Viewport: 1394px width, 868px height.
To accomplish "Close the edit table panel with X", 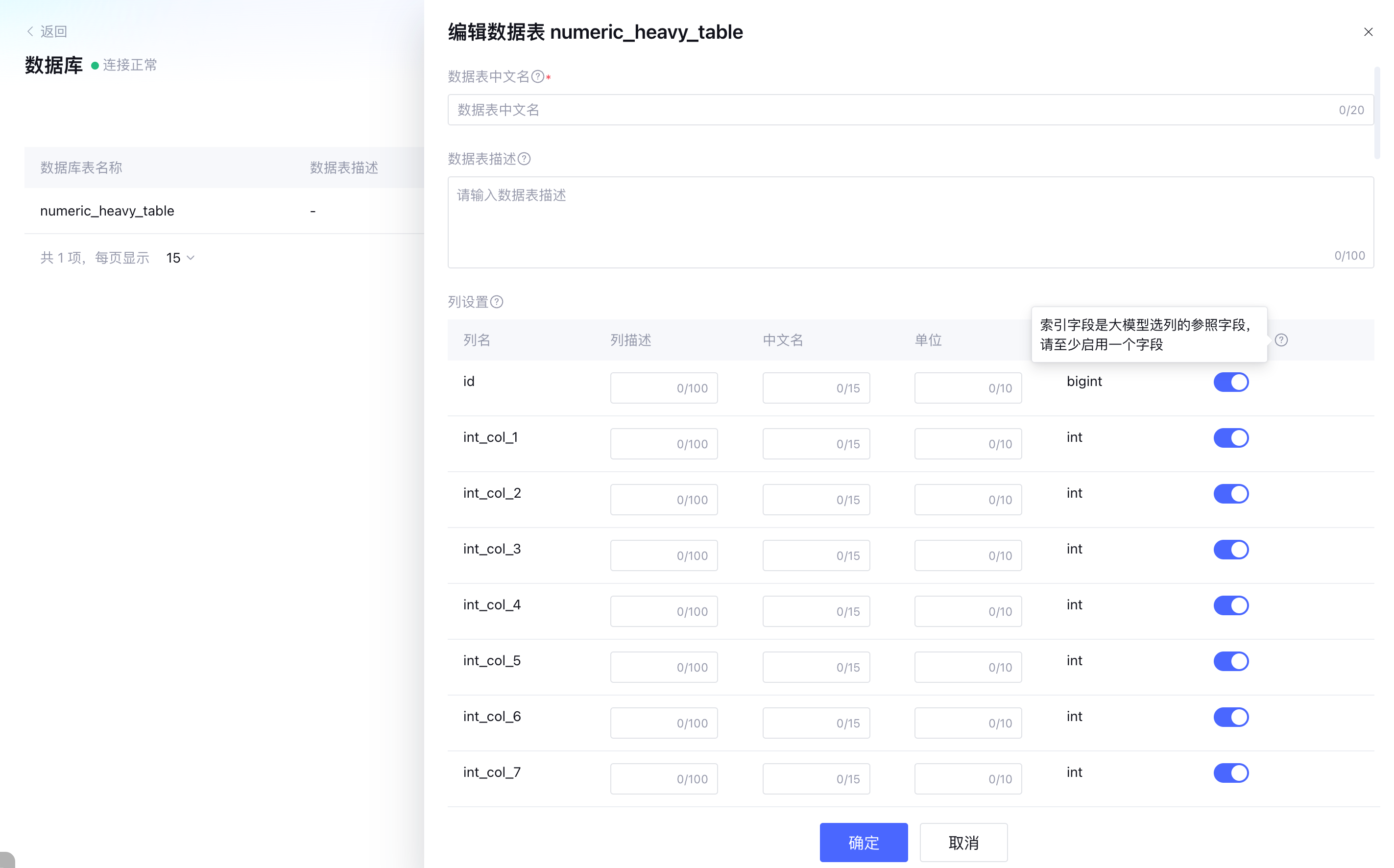I will coord(1368,32).
